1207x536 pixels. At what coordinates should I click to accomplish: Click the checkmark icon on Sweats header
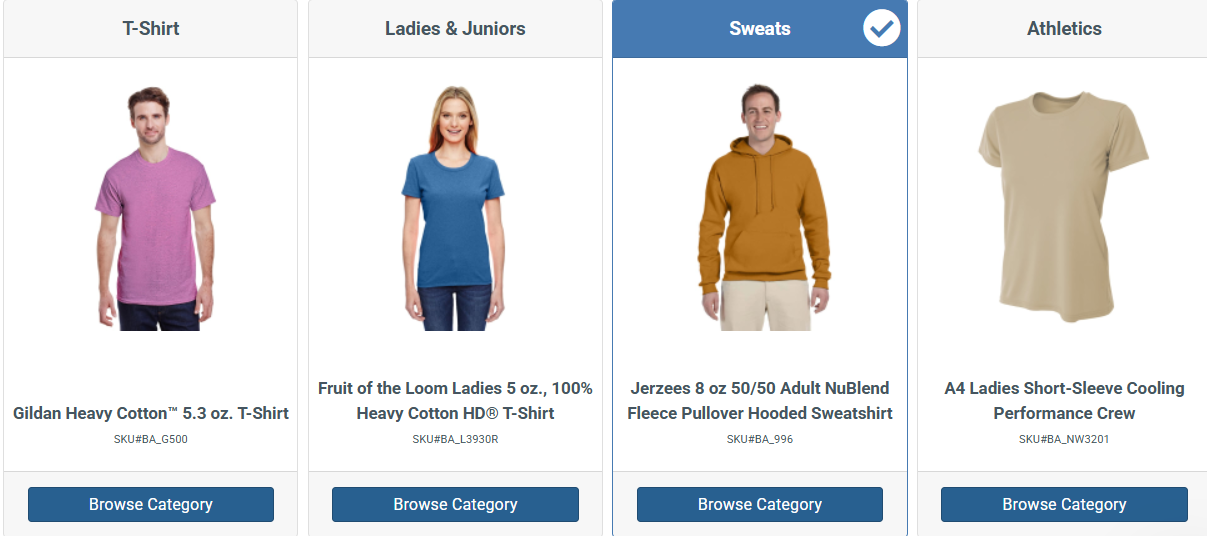882,29
